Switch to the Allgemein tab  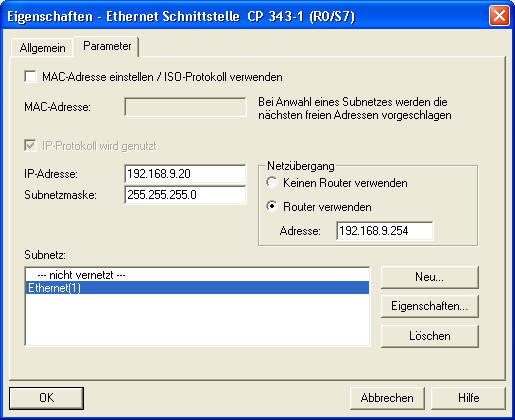click(42, 48)
